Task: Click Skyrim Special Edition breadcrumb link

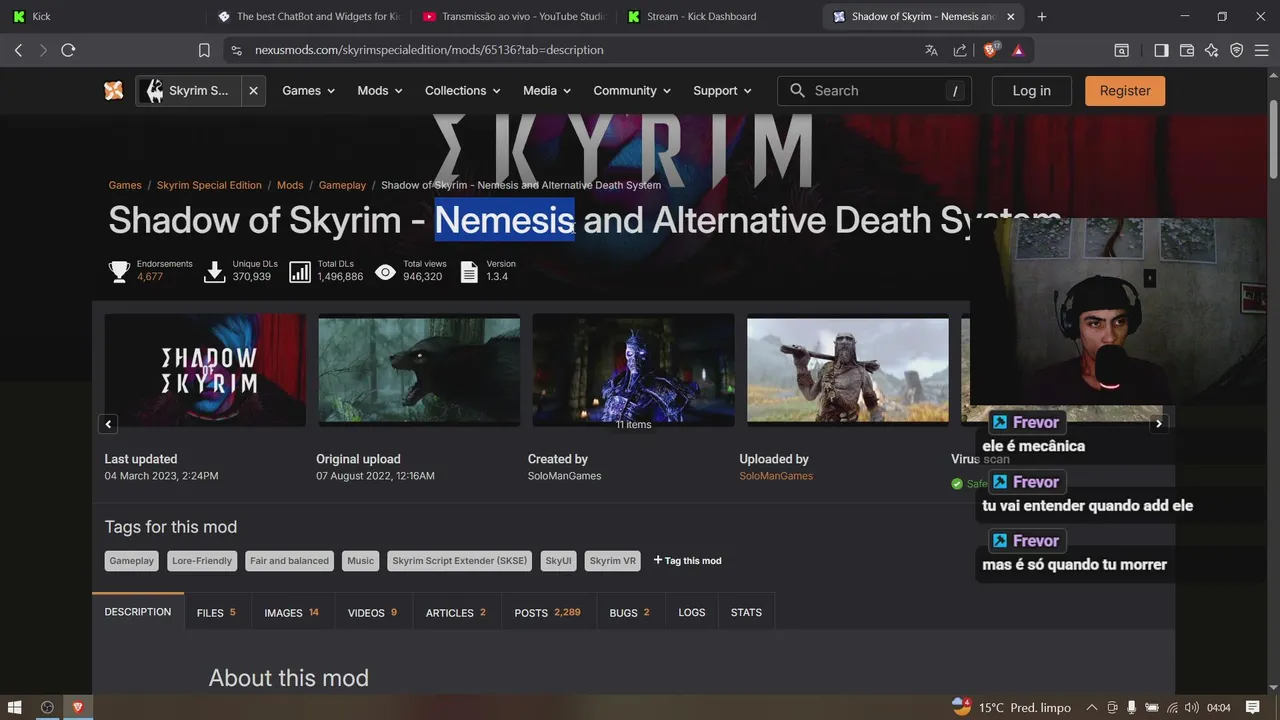Action: 209,185
